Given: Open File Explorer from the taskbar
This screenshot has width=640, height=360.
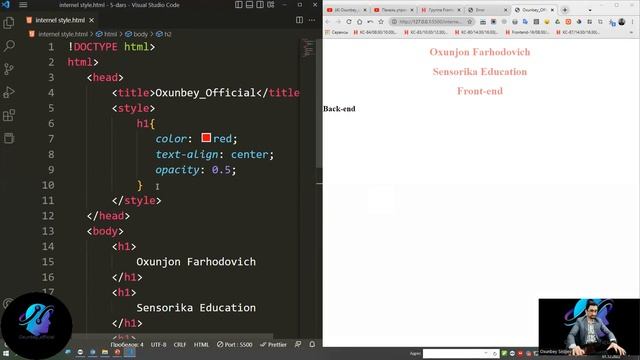Looking at the screenshot, I should tap(105, 352).
